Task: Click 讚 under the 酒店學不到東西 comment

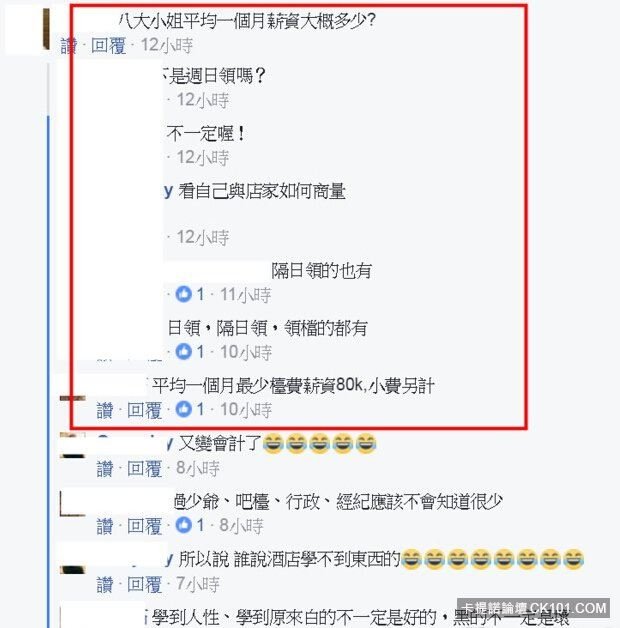Action: [x=105, y=584]
